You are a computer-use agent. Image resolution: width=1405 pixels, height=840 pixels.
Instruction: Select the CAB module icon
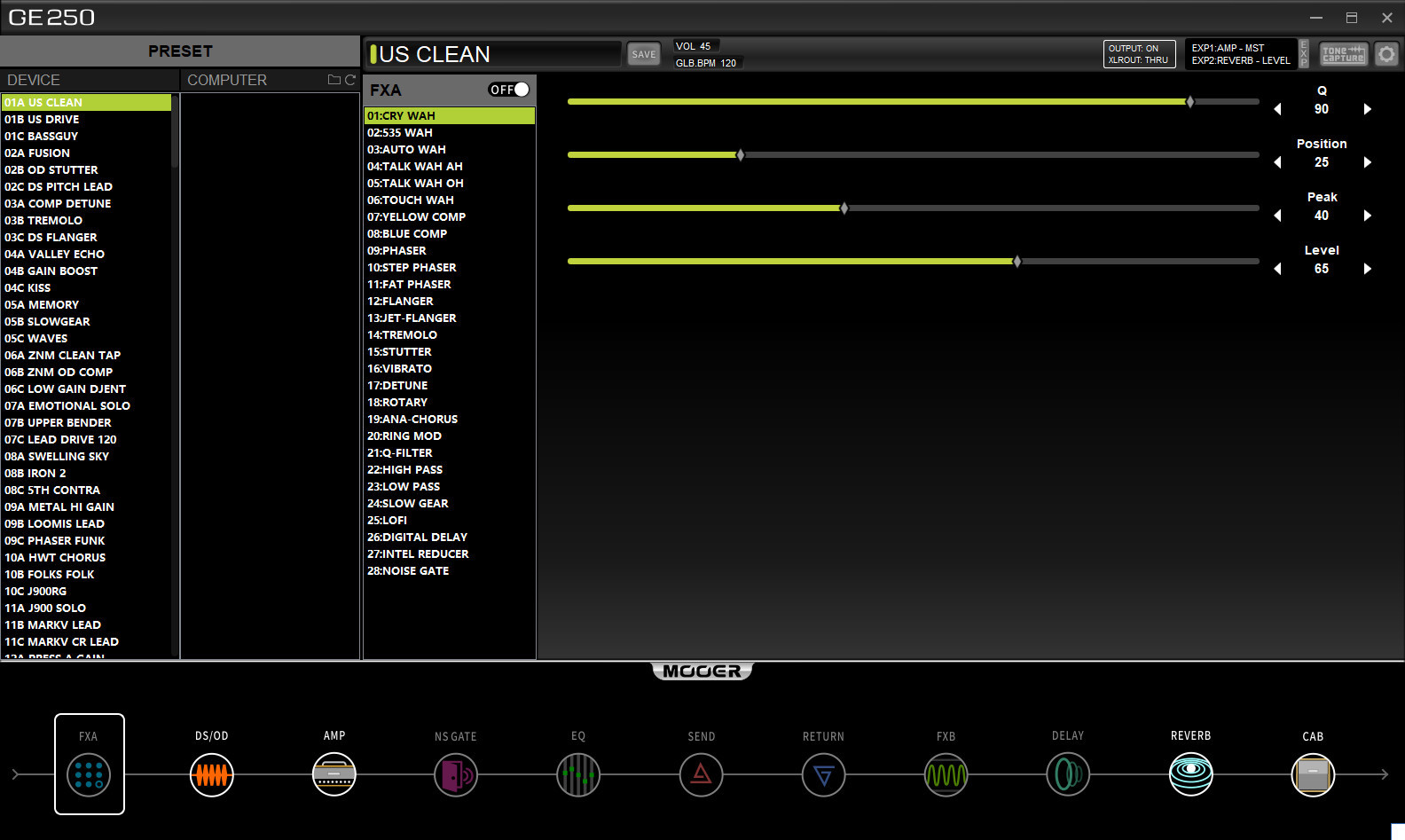tap(1313, 774)
